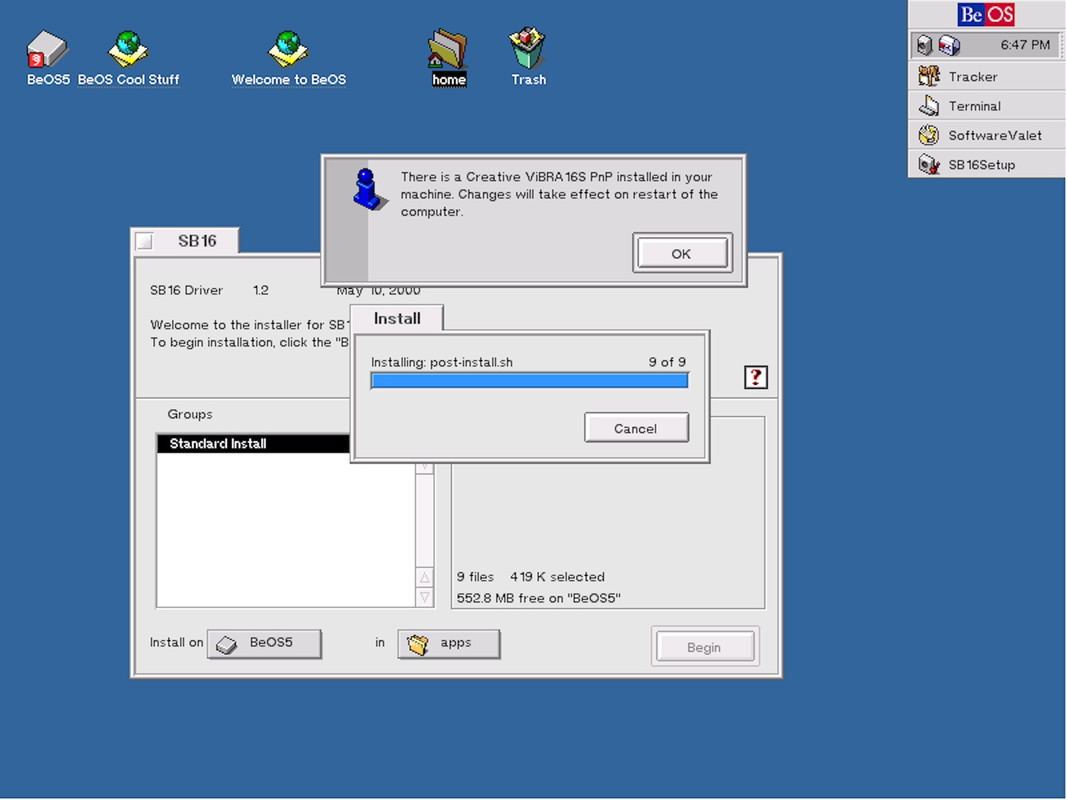Click the Install window title tab
Viewport: 1067px width, 800px height.
[x=397, y=318]
